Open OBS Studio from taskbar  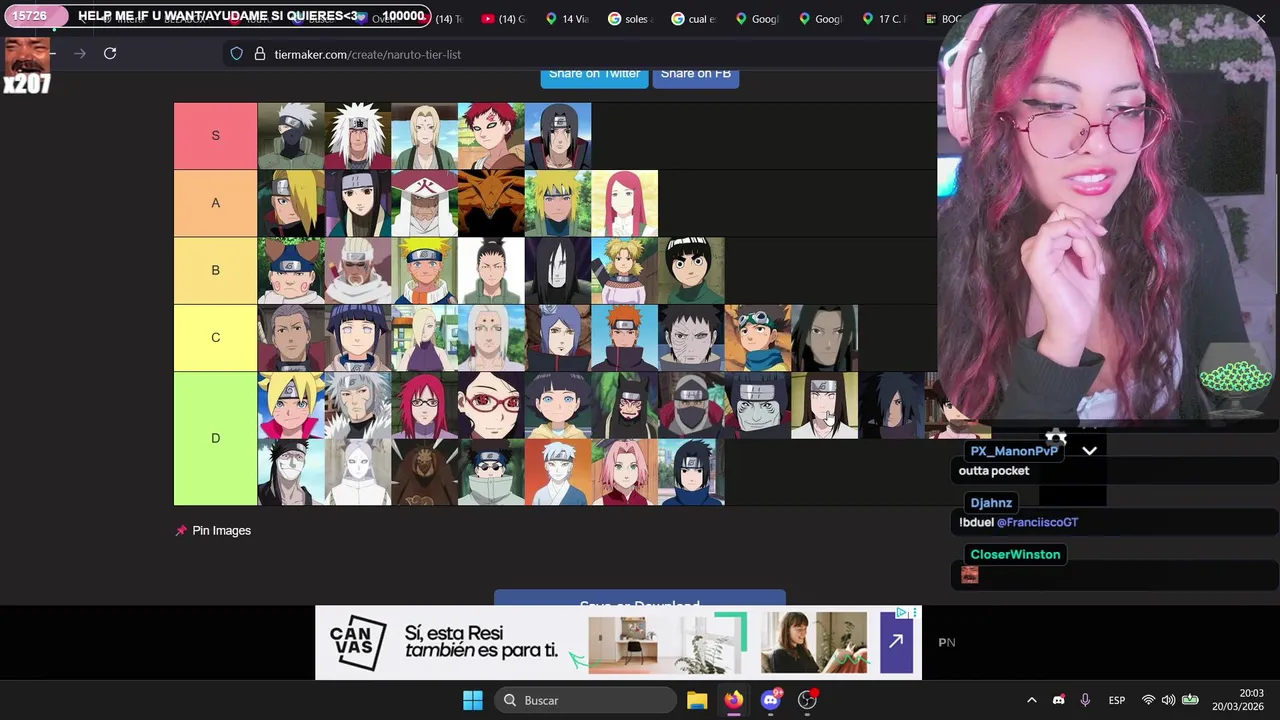tap(807, 700)
